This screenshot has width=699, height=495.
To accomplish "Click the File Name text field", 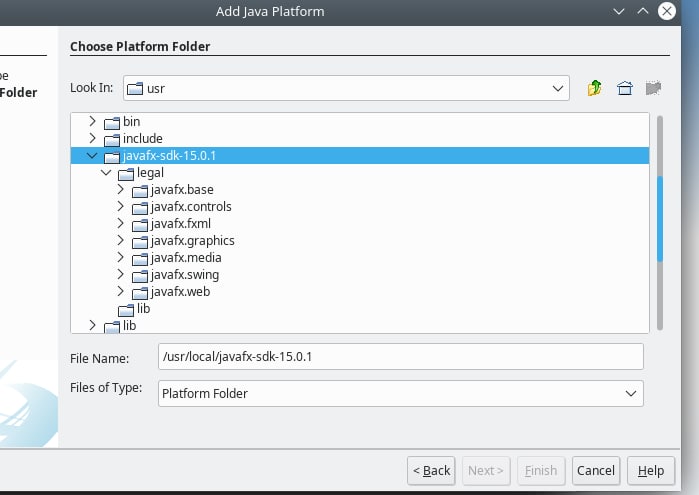I will [400, 356].
